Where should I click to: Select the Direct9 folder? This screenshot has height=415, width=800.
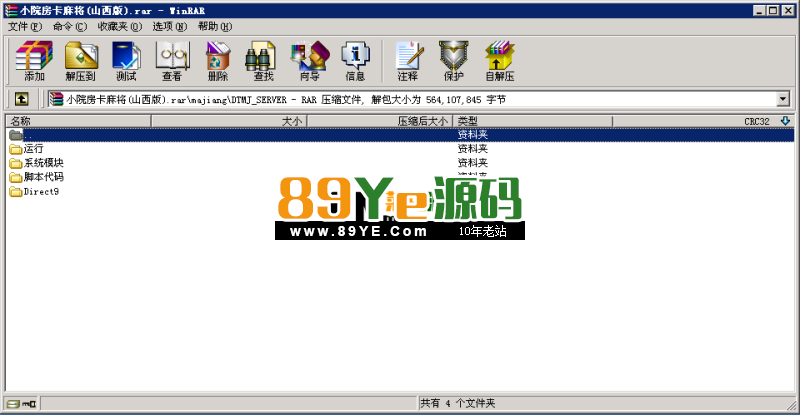(34, 192)
